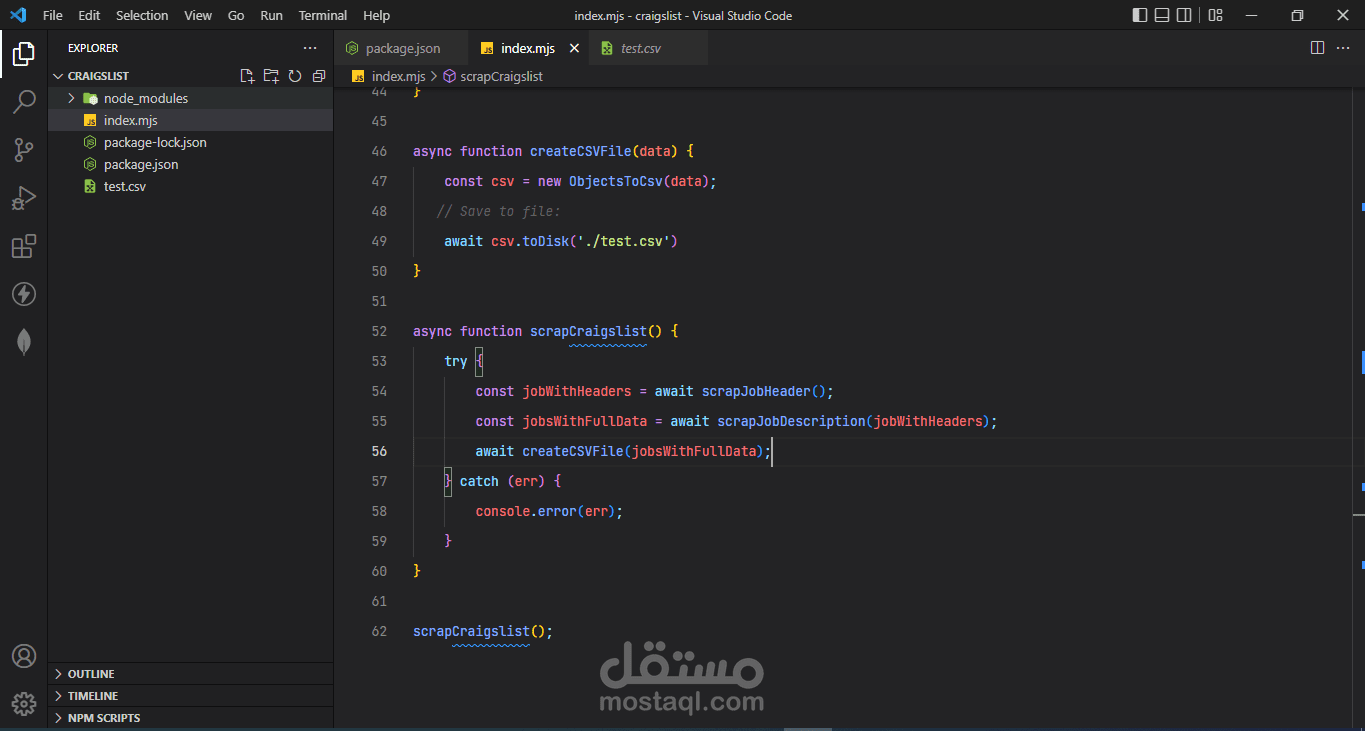Open the Help menu
The image size is (1365, 731).
coord(377,15)
